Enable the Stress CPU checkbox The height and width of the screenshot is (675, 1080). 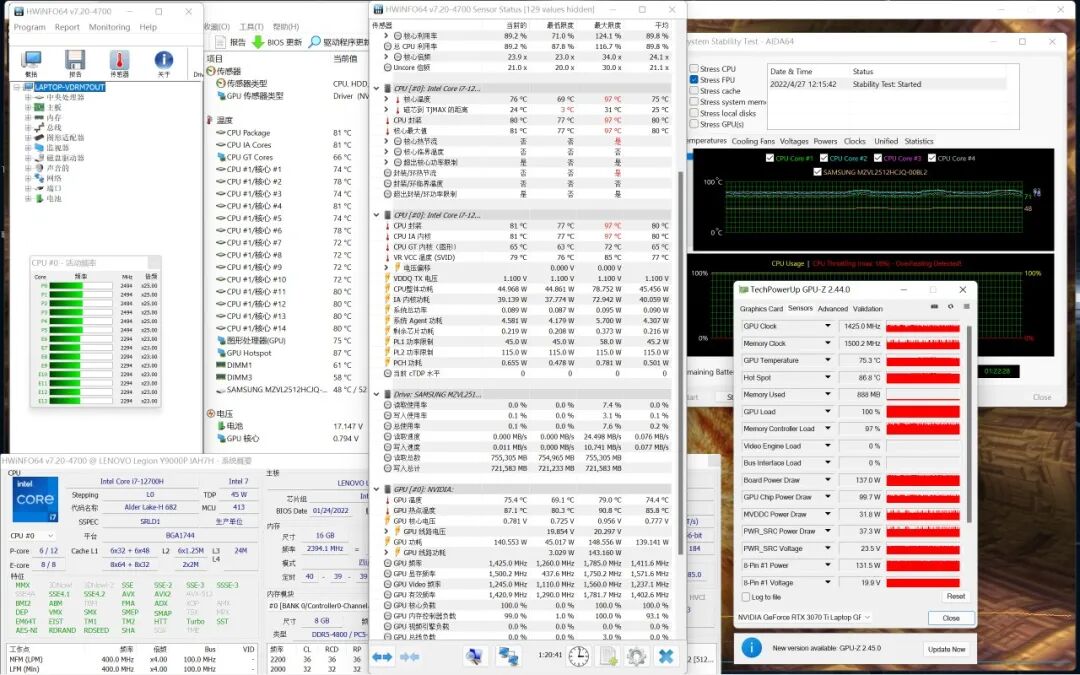pyautogui.click(x=694, y=69)
